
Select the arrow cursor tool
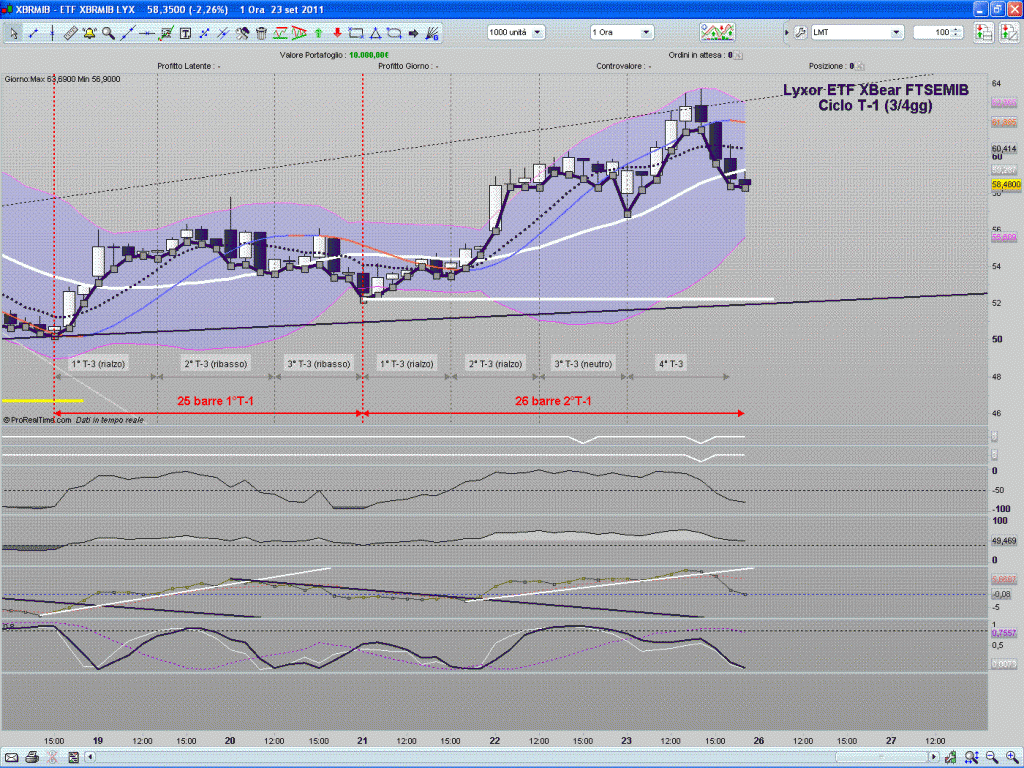coord(14,33)
